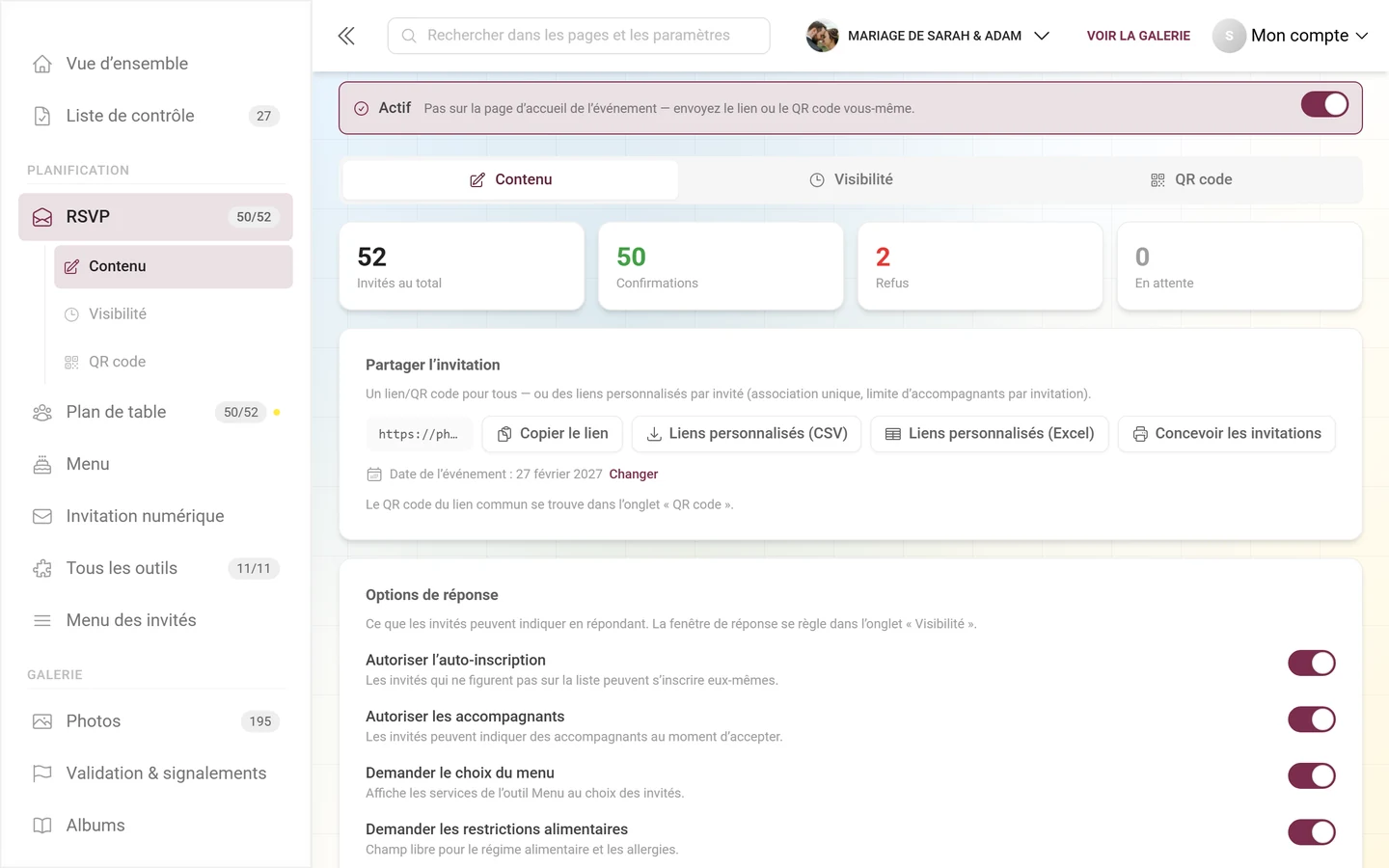Open Albums book icon in sidebar
Screen dimensions: 1389x868
tap(42, 826)
